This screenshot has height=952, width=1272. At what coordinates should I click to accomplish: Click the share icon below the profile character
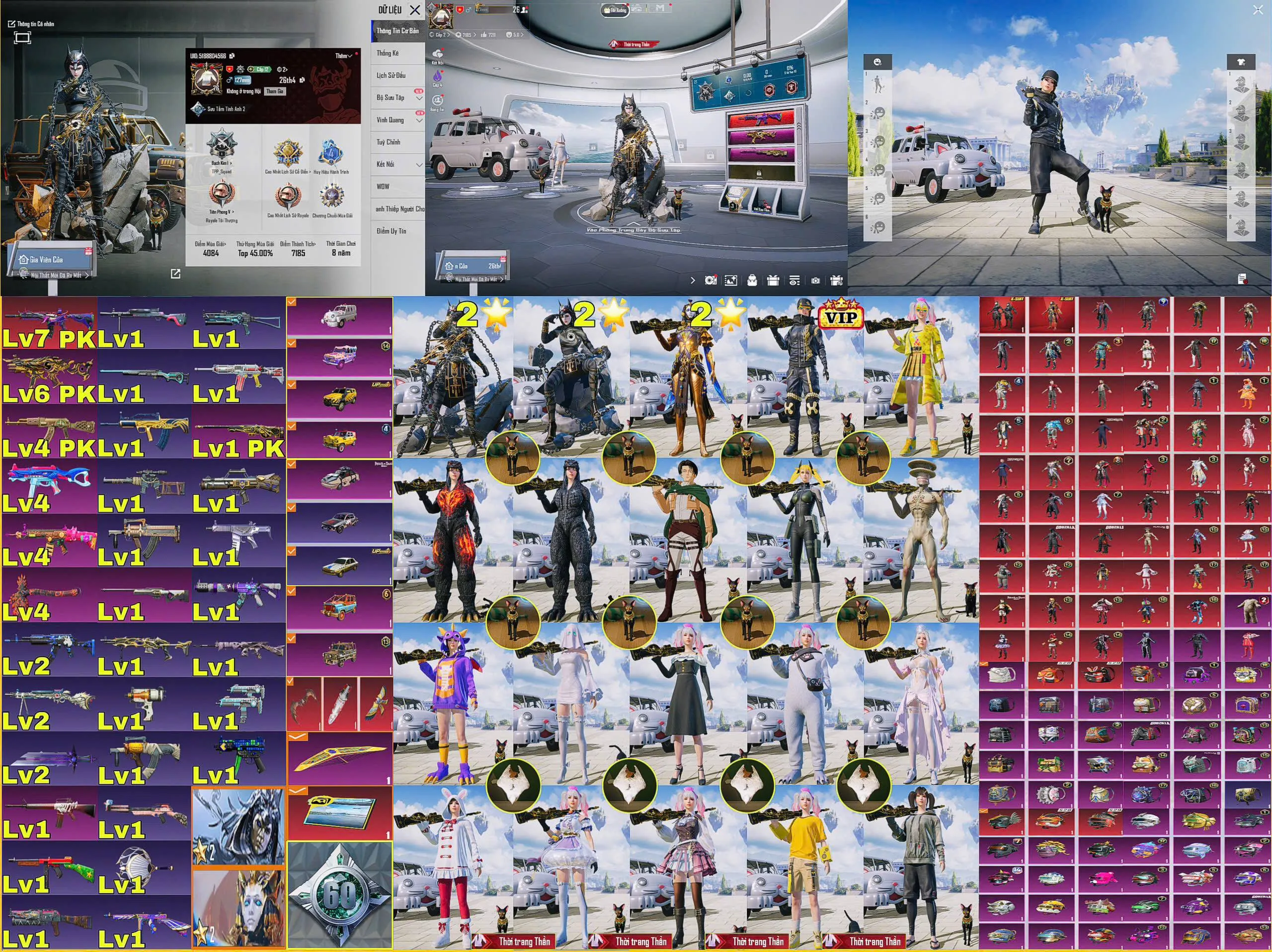175,274
